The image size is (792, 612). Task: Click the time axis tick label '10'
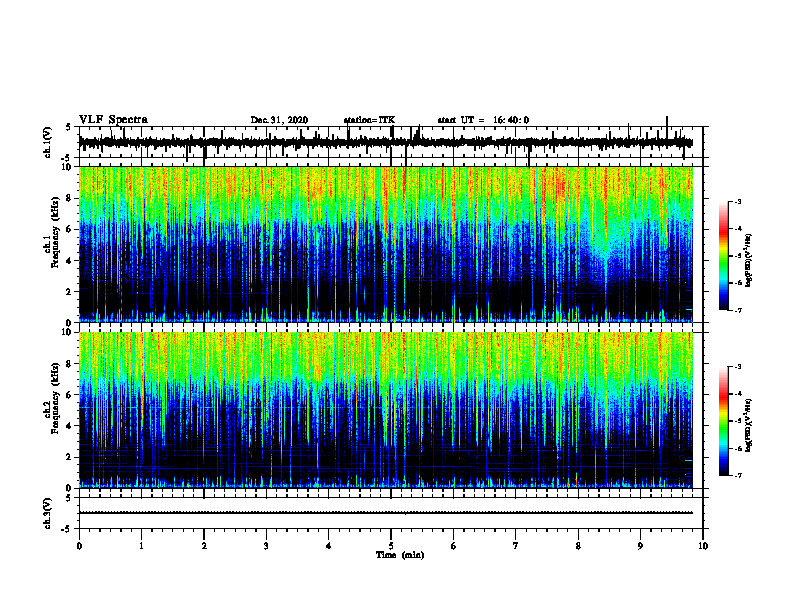pos(703,546)
